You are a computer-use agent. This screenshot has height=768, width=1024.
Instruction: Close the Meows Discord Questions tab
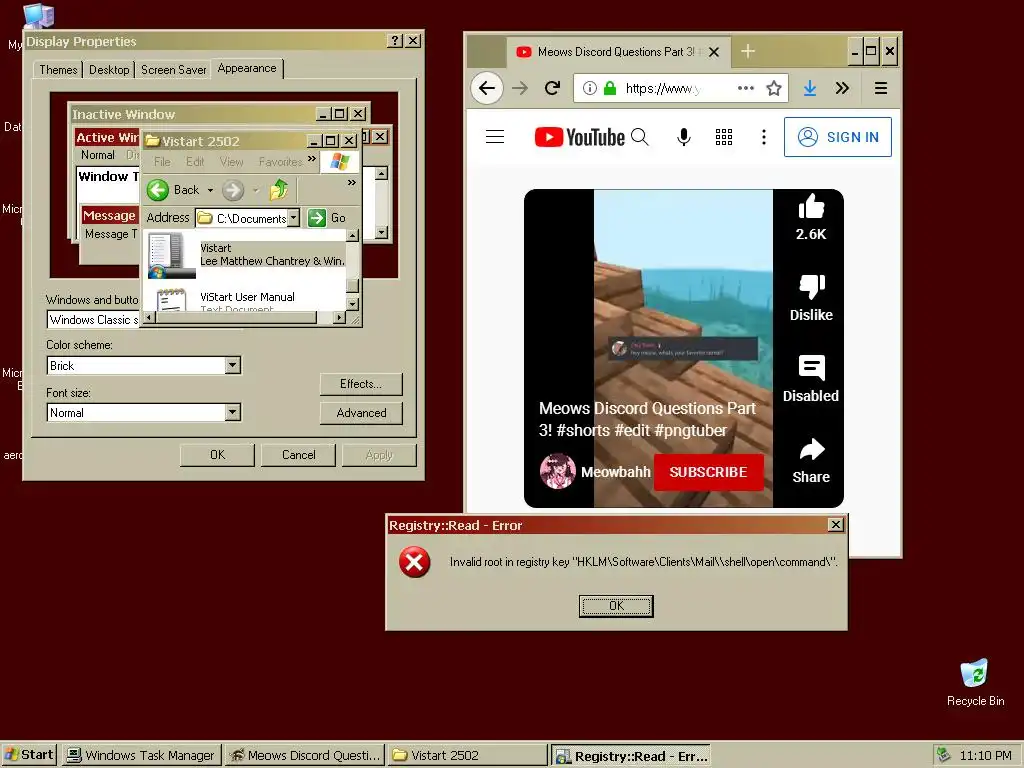point(714,52)
